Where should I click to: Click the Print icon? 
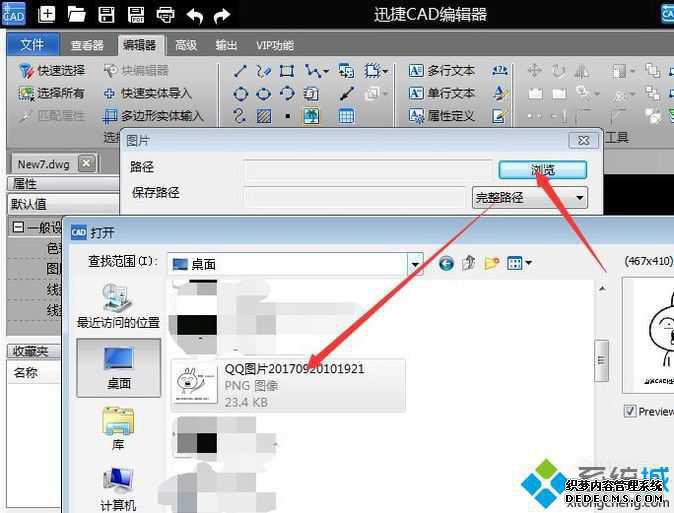[165, 15]
